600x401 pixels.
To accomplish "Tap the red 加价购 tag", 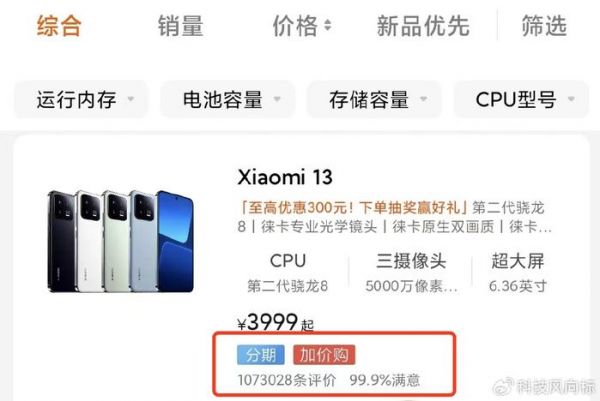I will pos(324,355).
